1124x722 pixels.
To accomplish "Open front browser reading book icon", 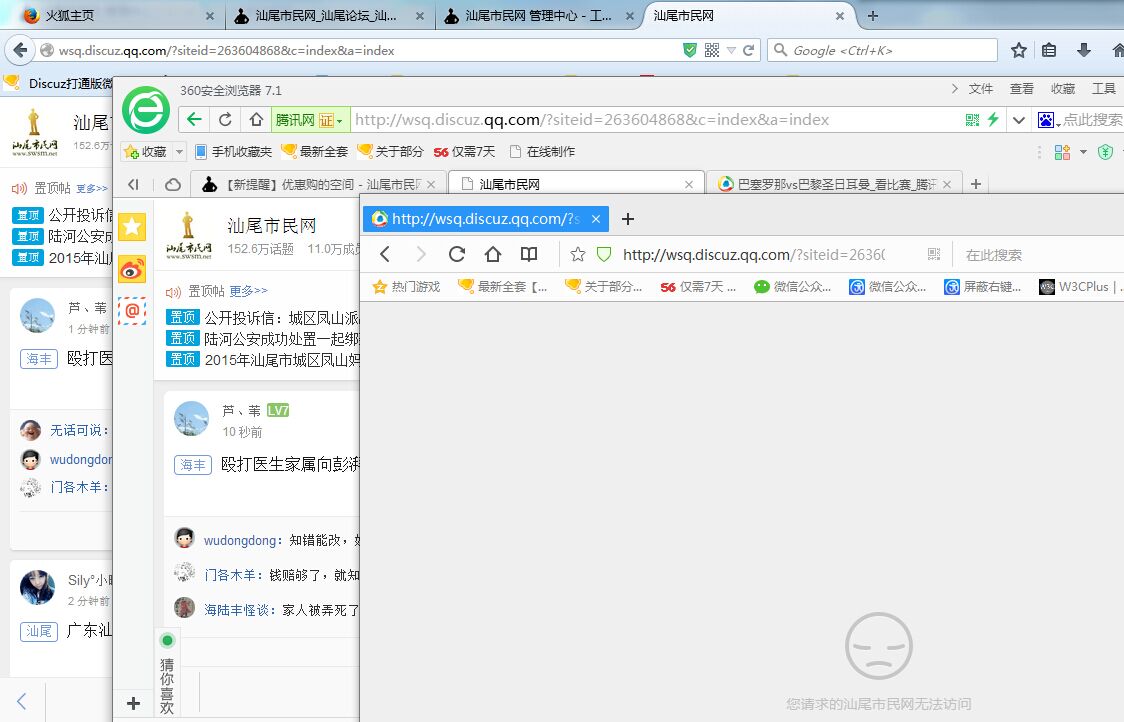I will click(529, 255).
